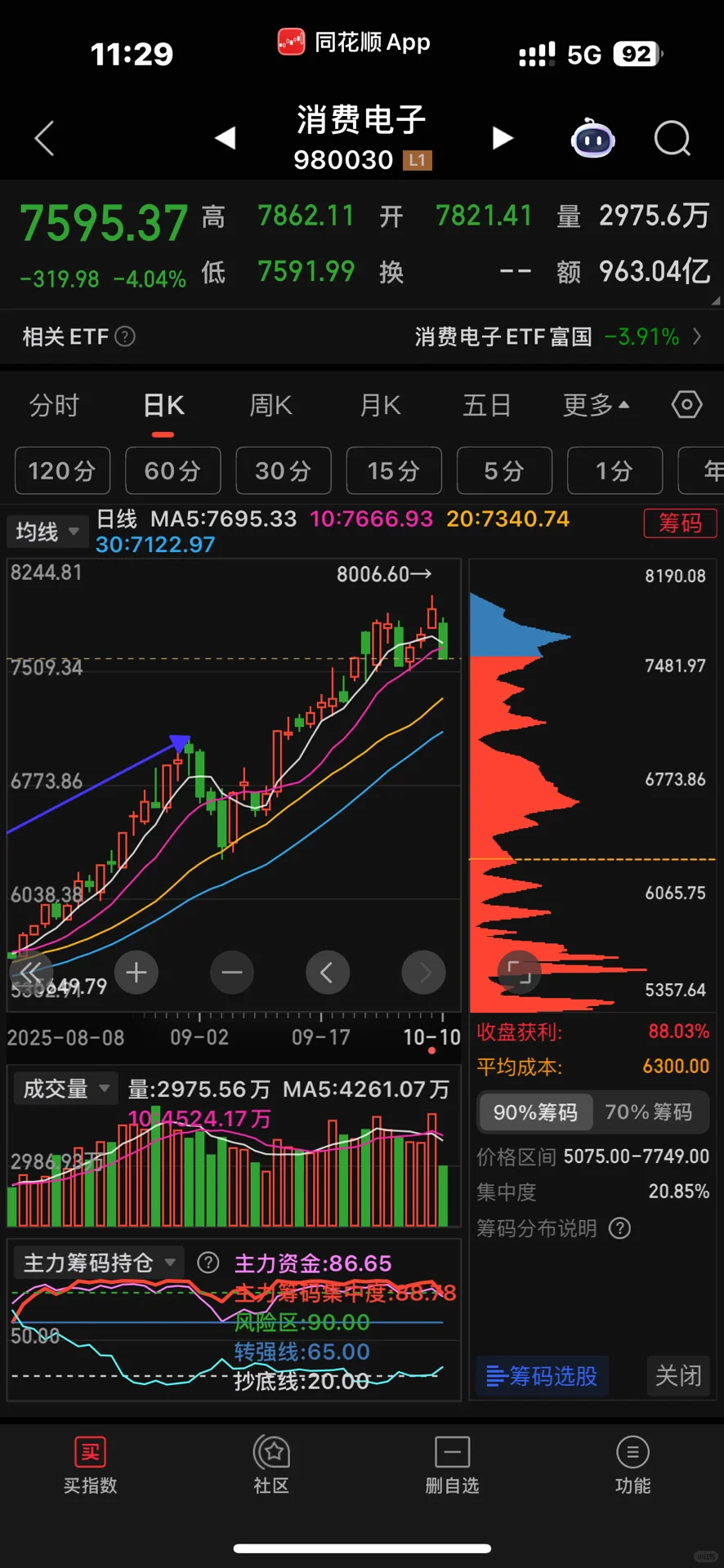Select 60分 period button

(x=173, y=470)
